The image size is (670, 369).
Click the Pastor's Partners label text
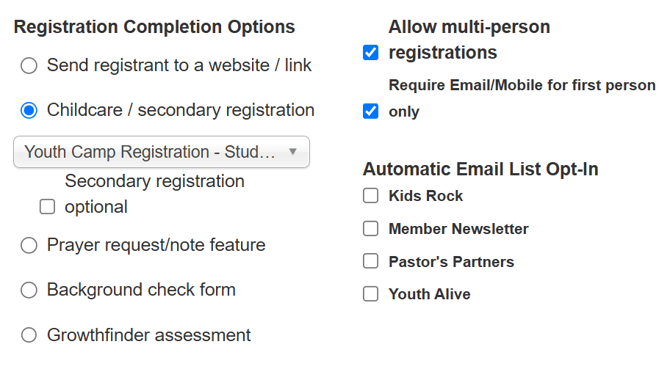pyautogui.click(x=451, y=262)
